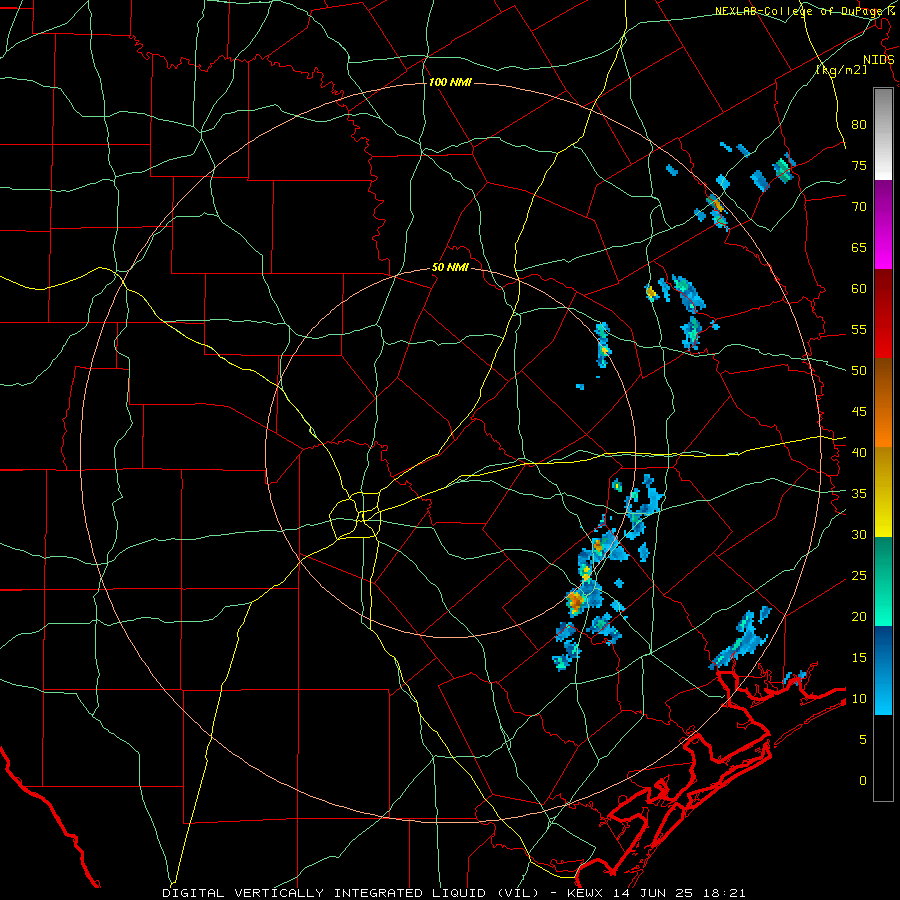
Task: Click the legend value 70
Action: point(859,207)
